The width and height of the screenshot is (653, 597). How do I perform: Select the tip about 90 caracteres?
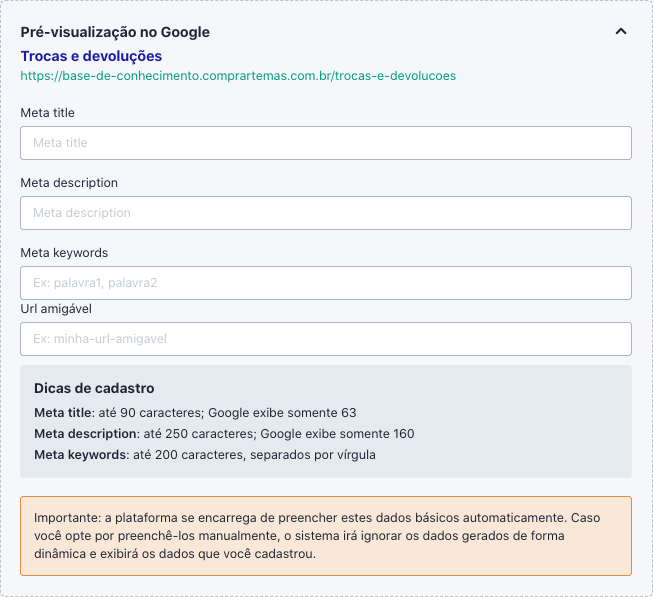click(x=195, y=413)
